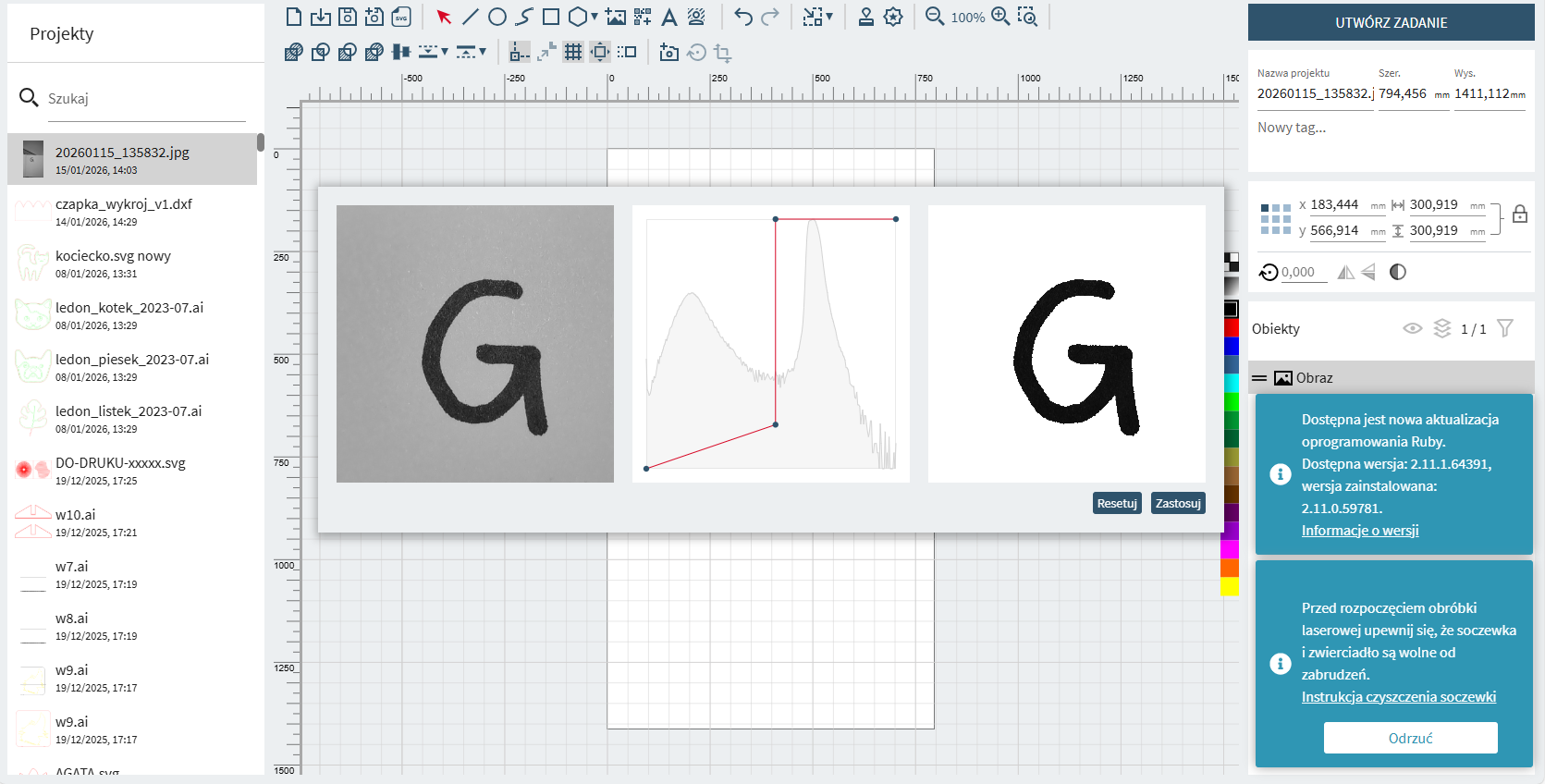Click the SVG export icon
Screen dimensions: 1545x784
coord(401,17)
